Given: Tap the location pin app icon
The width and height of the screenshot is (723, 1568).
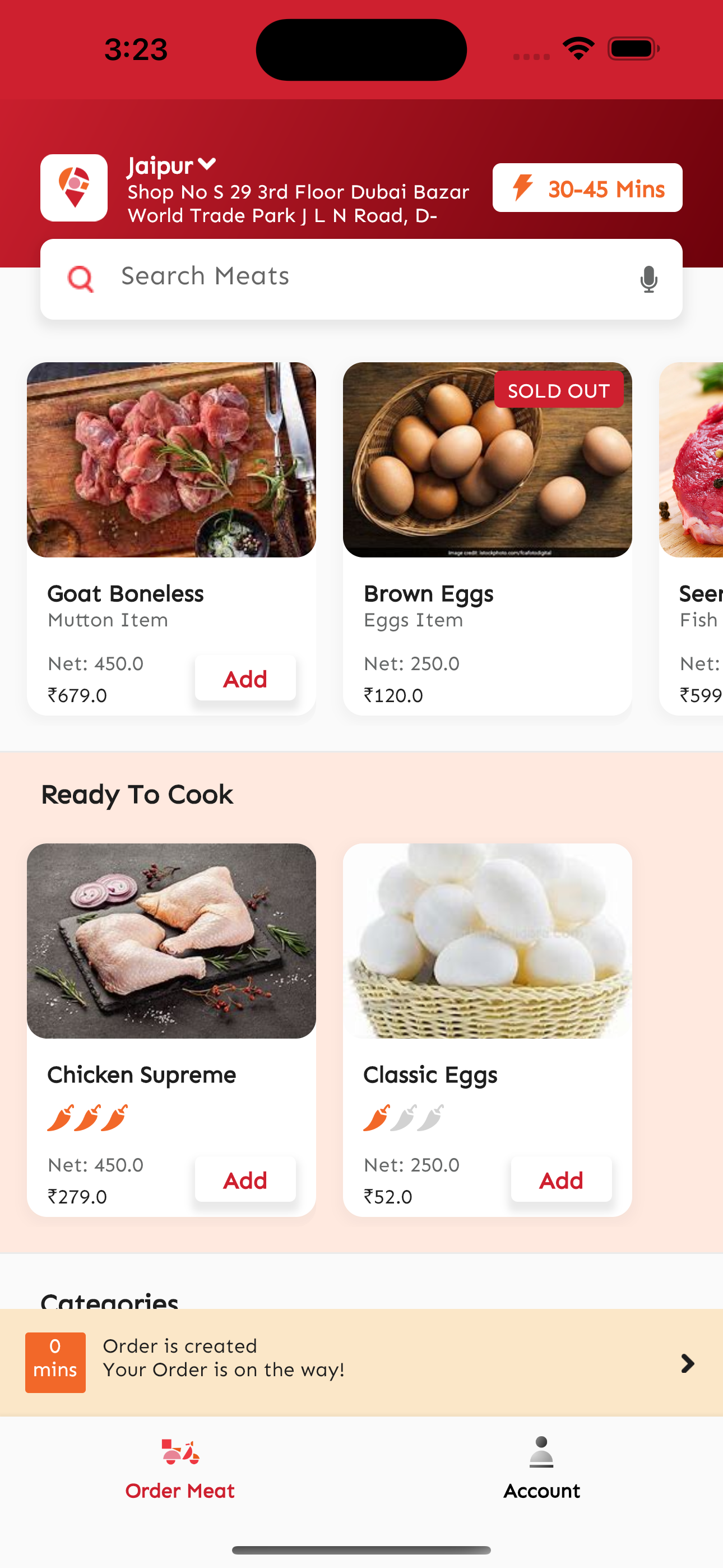Looking at the screenshot, I should tap(73, 187).
